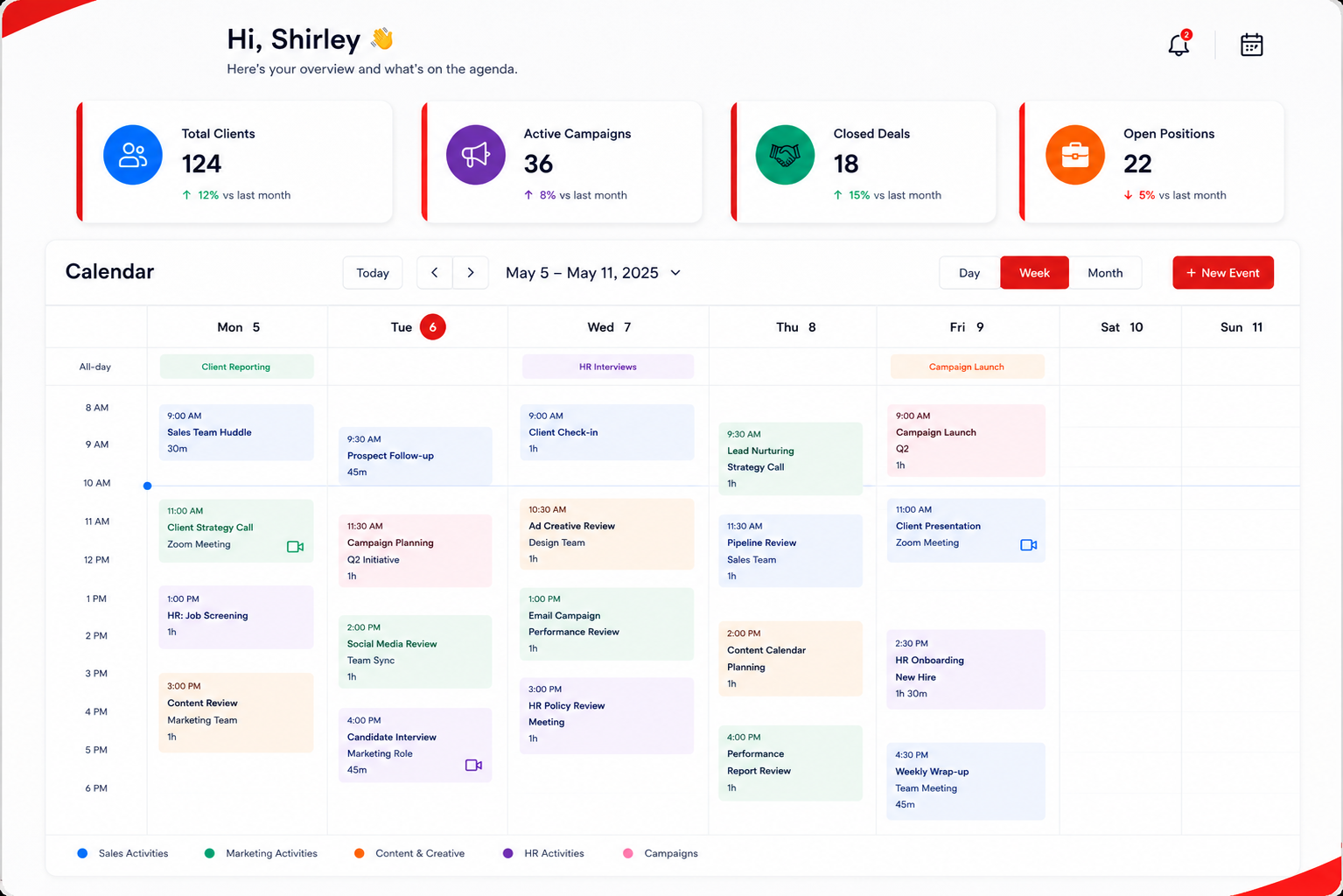Click the Marketing Activities green legend dot
This screenshot has width=1343, height=896.
point(209,853)
